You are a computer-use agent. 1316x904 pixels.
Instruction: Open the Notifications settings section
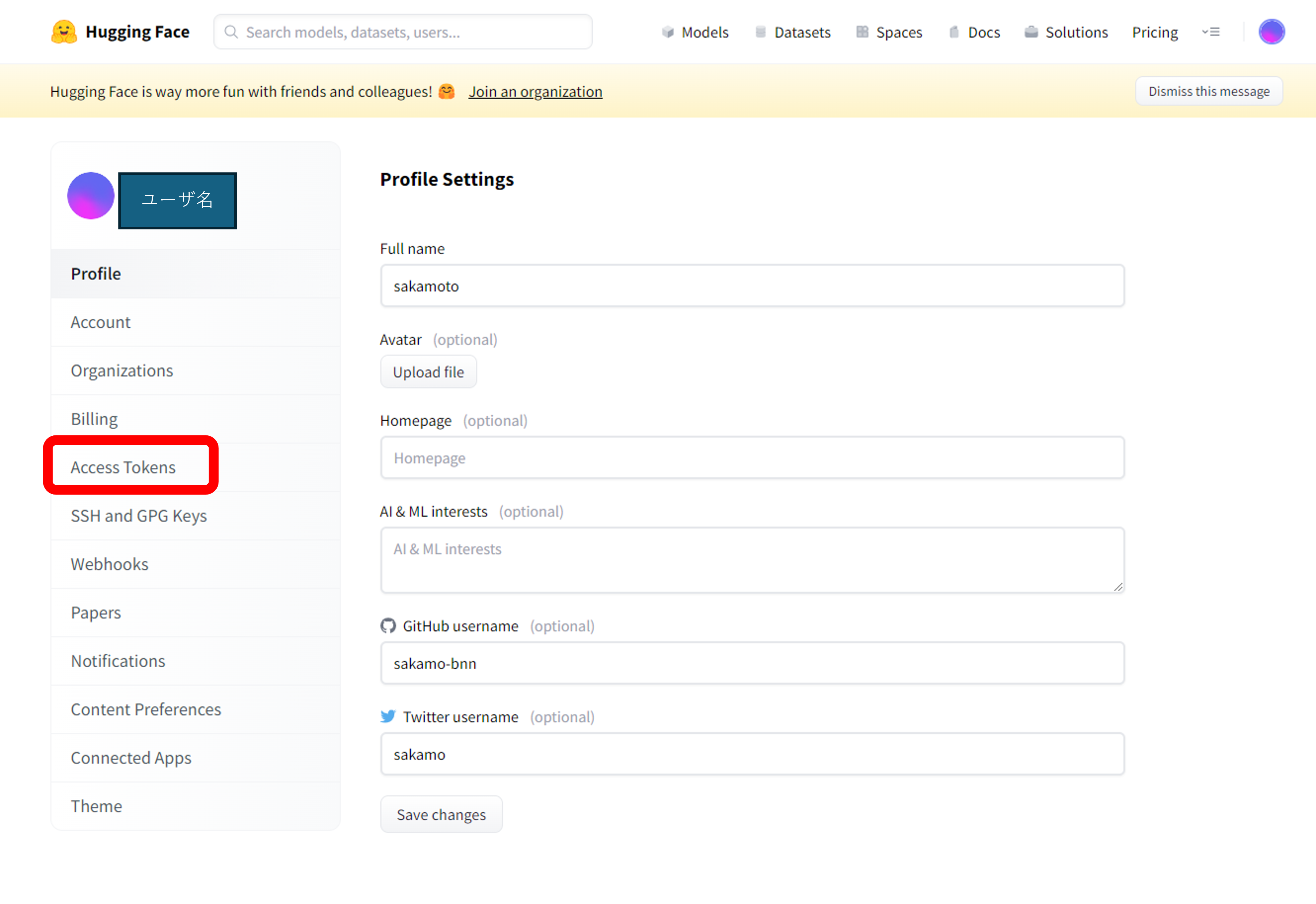118,660
